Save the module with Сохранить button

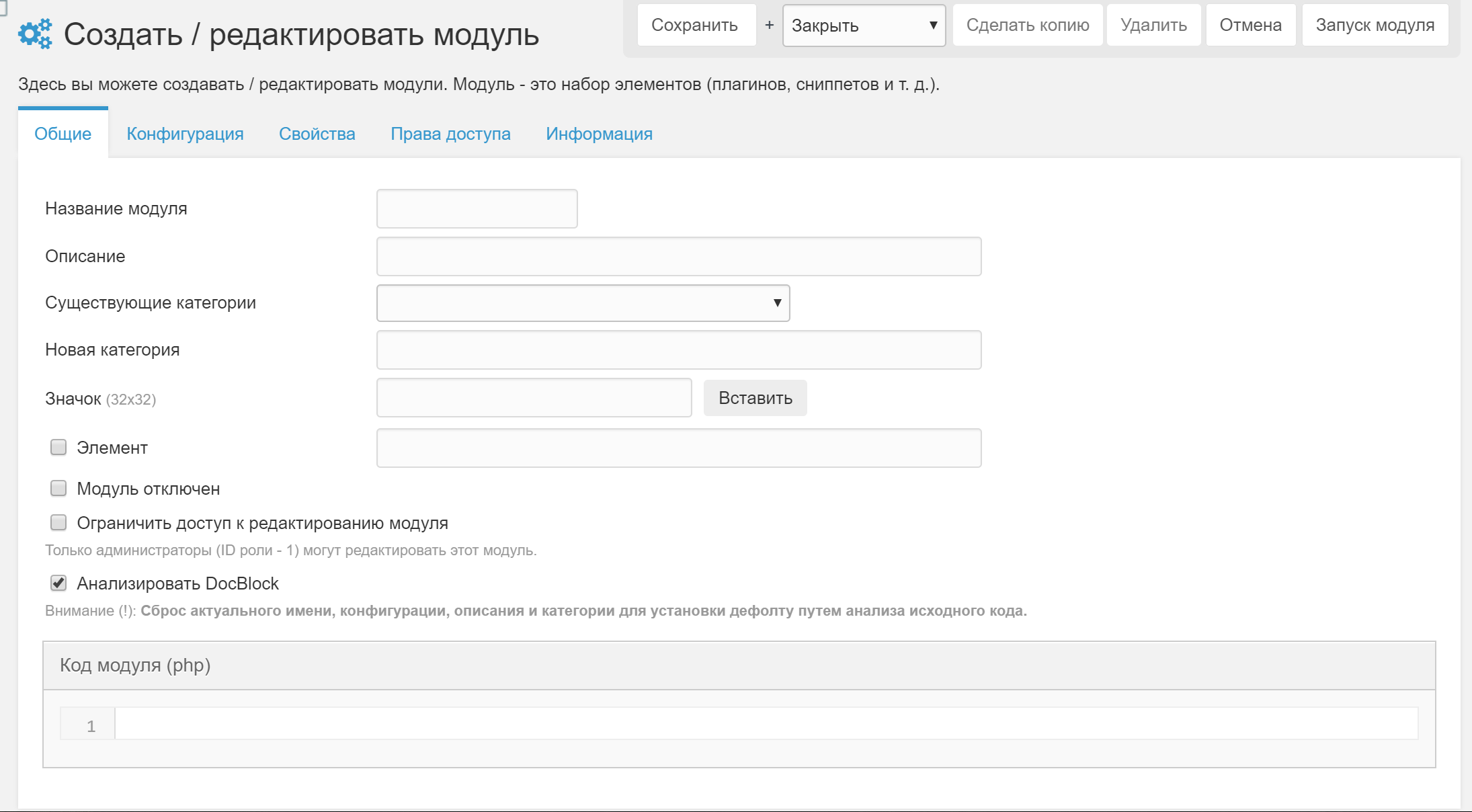(696, 26)
